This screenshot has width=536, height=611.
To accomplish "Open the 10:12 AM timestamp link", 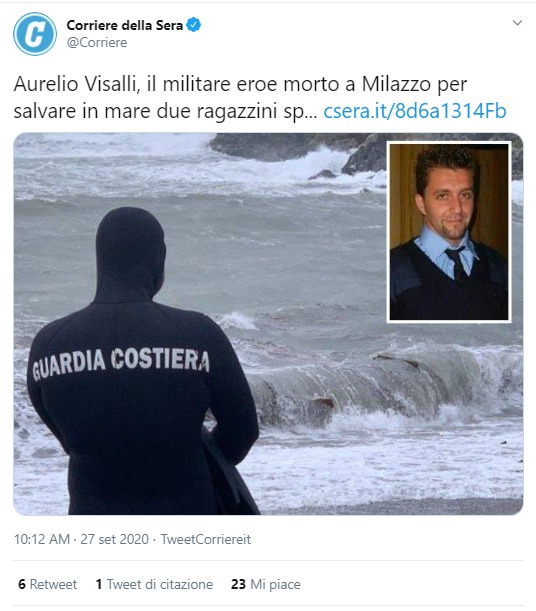I will click(x=42, y=539).
